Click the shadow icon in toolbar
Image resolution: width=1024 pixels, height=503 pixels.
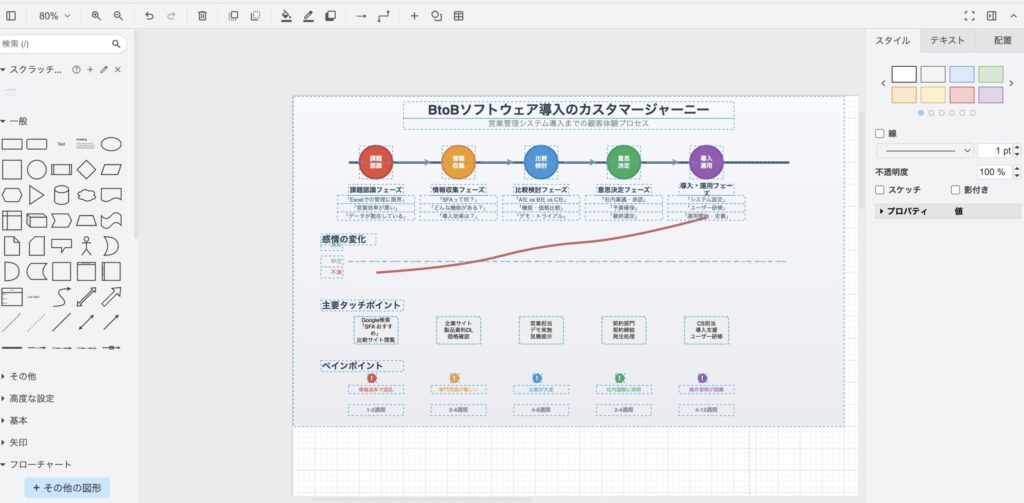[330, 16]
